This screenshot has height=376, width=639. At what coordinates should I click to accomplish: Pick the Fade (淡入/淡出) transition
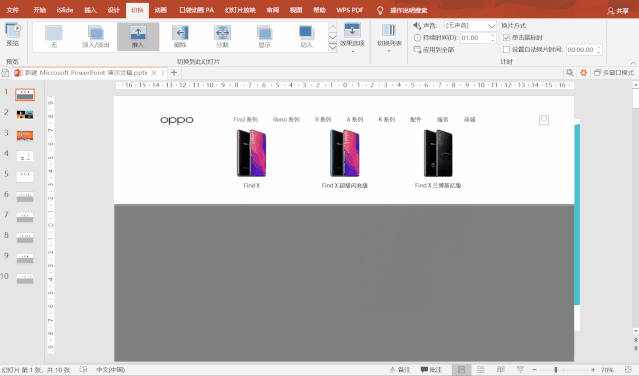95,37
